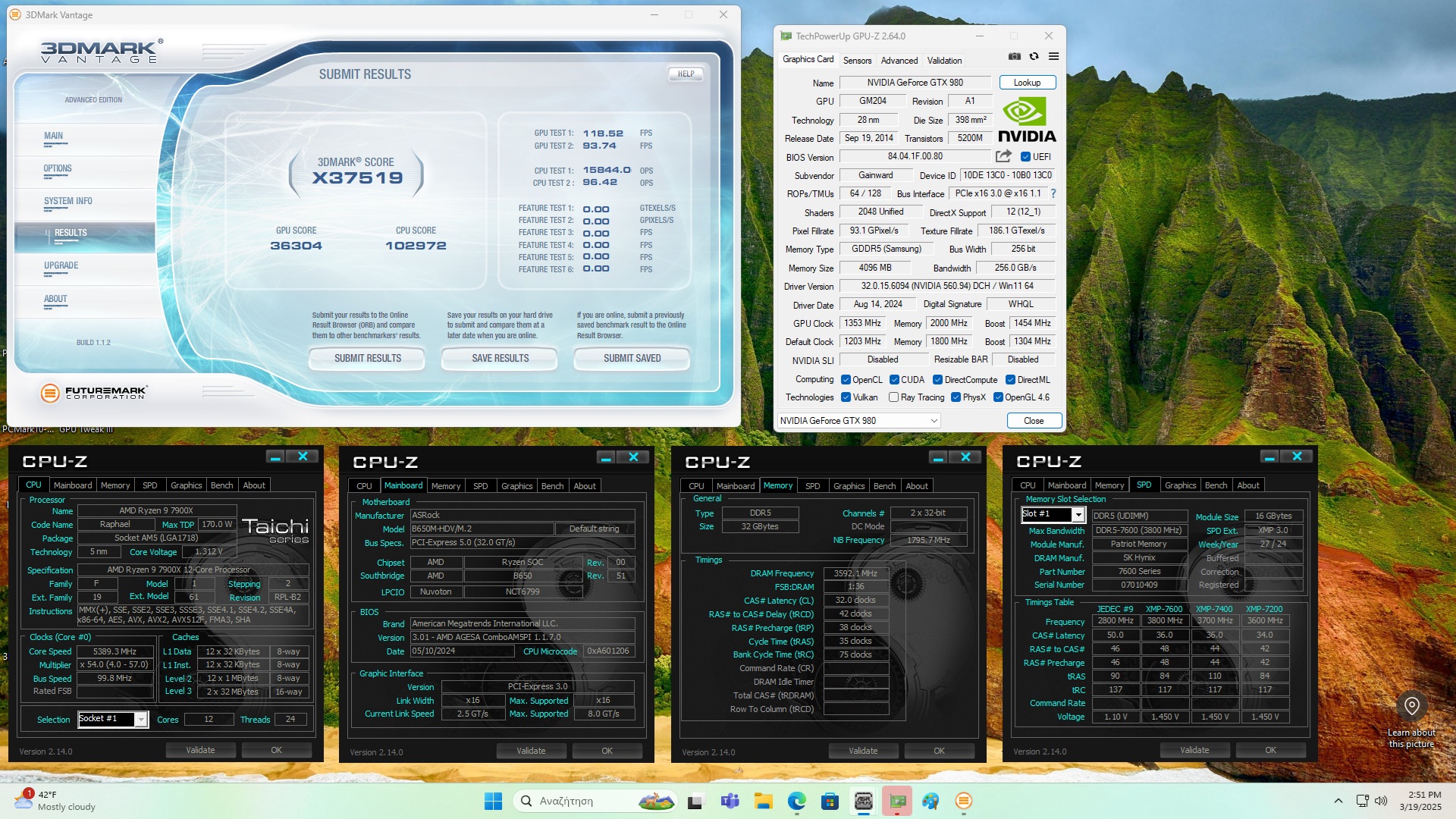Open the GPU selection dropdown in GPU-Z
The image size is (1456, 819).
[x=859, y=421]
